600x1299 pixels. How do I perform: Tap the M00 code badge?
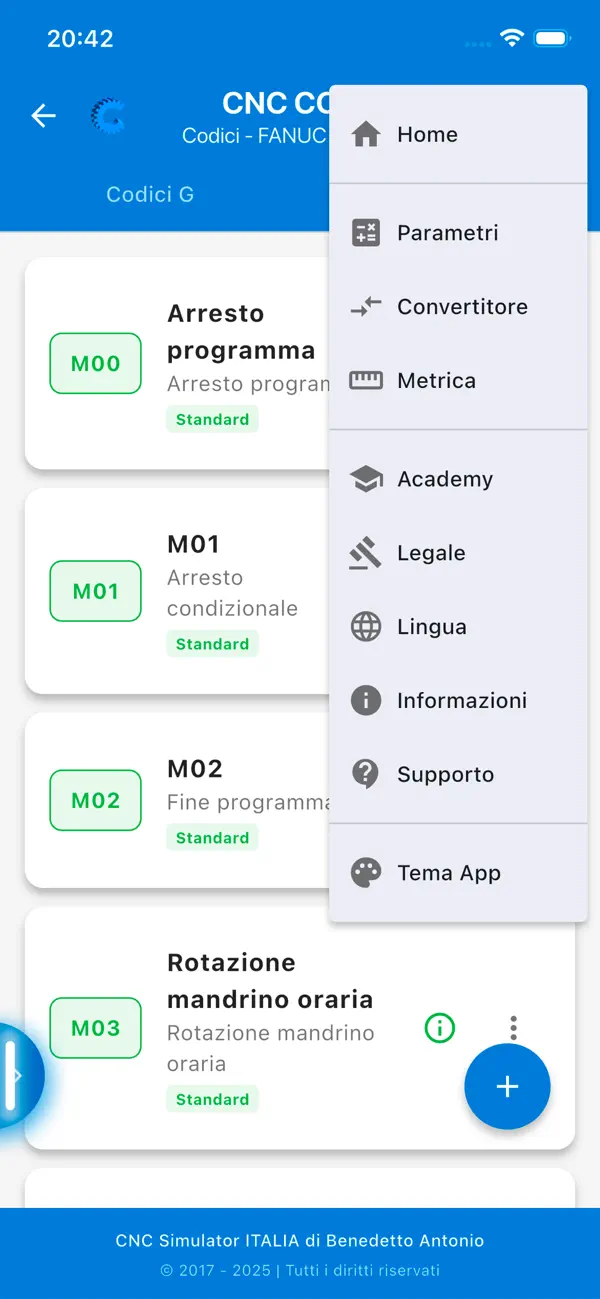click(x=94, y=363)
